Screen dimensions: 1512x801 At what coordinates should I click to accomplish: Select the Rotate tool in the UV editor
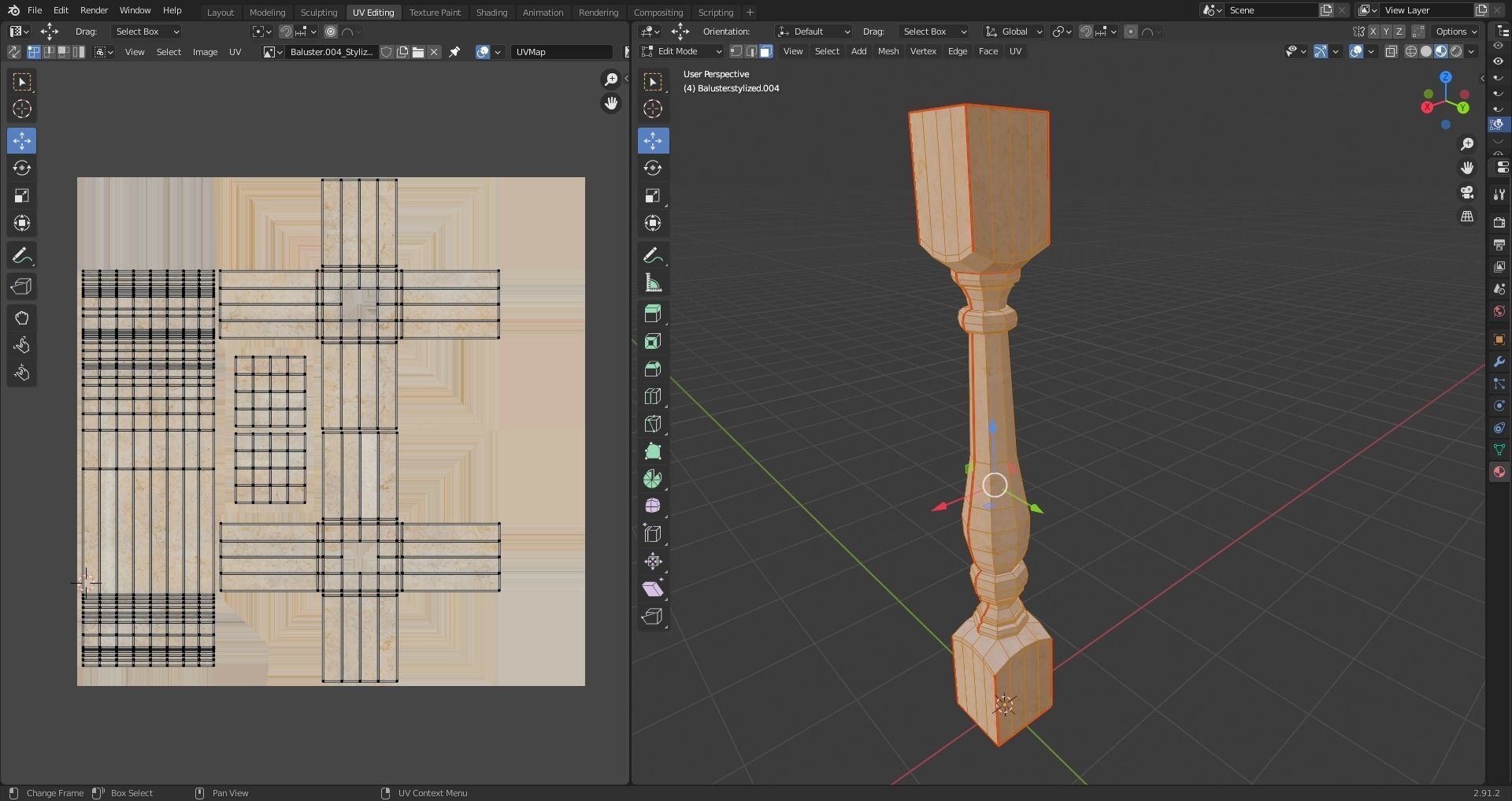[x=22, y=168]
